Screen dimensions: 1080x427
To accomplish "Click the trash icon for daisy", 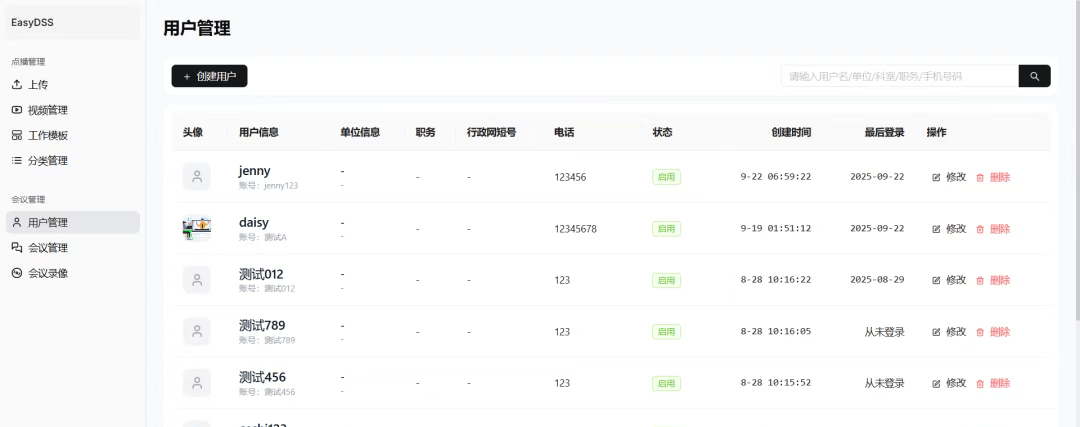I will [980, 229].
